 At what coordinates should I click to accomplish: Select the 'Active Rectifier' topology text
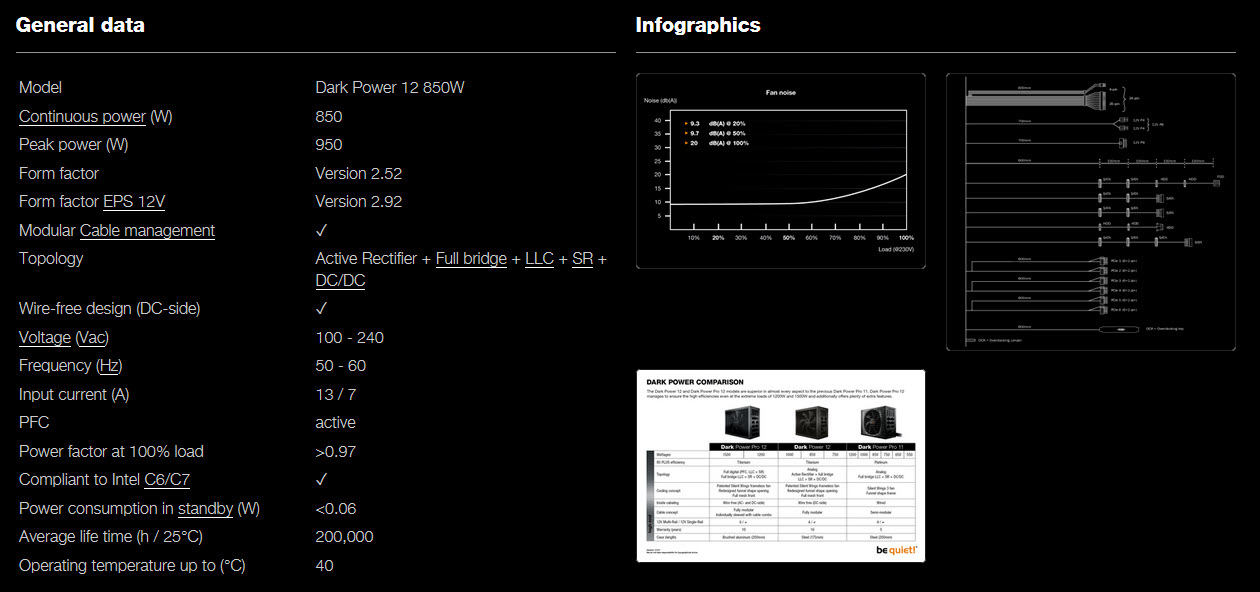(366, 258)
